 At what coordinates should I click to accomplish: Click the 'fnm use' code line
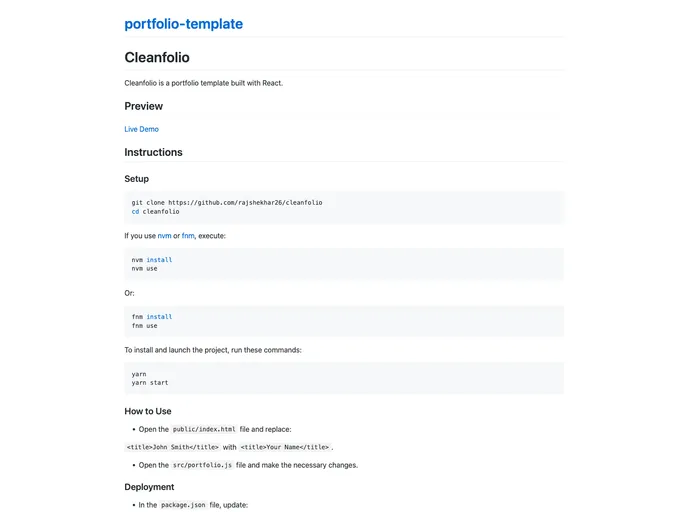click(x=144, y=326)
